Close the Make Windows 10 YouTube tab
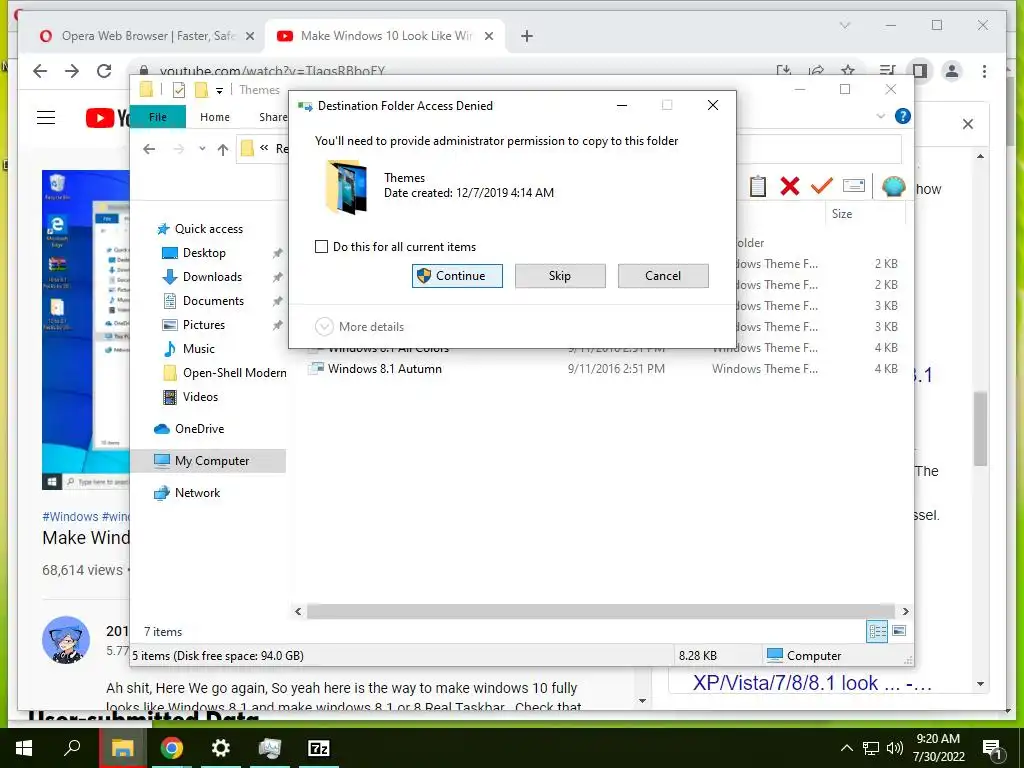This screenshot has height=768, width=1024. pos(488,36)
